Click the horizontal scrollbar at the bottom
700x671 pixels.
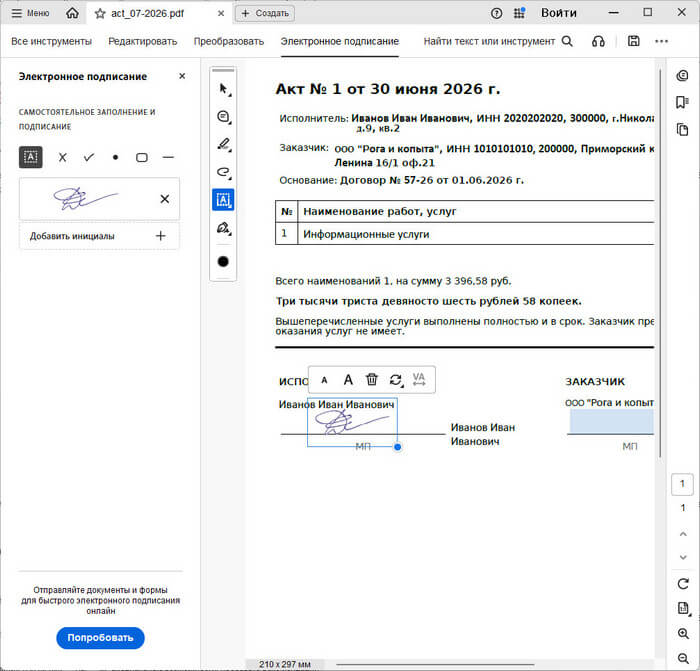point(435,665)
